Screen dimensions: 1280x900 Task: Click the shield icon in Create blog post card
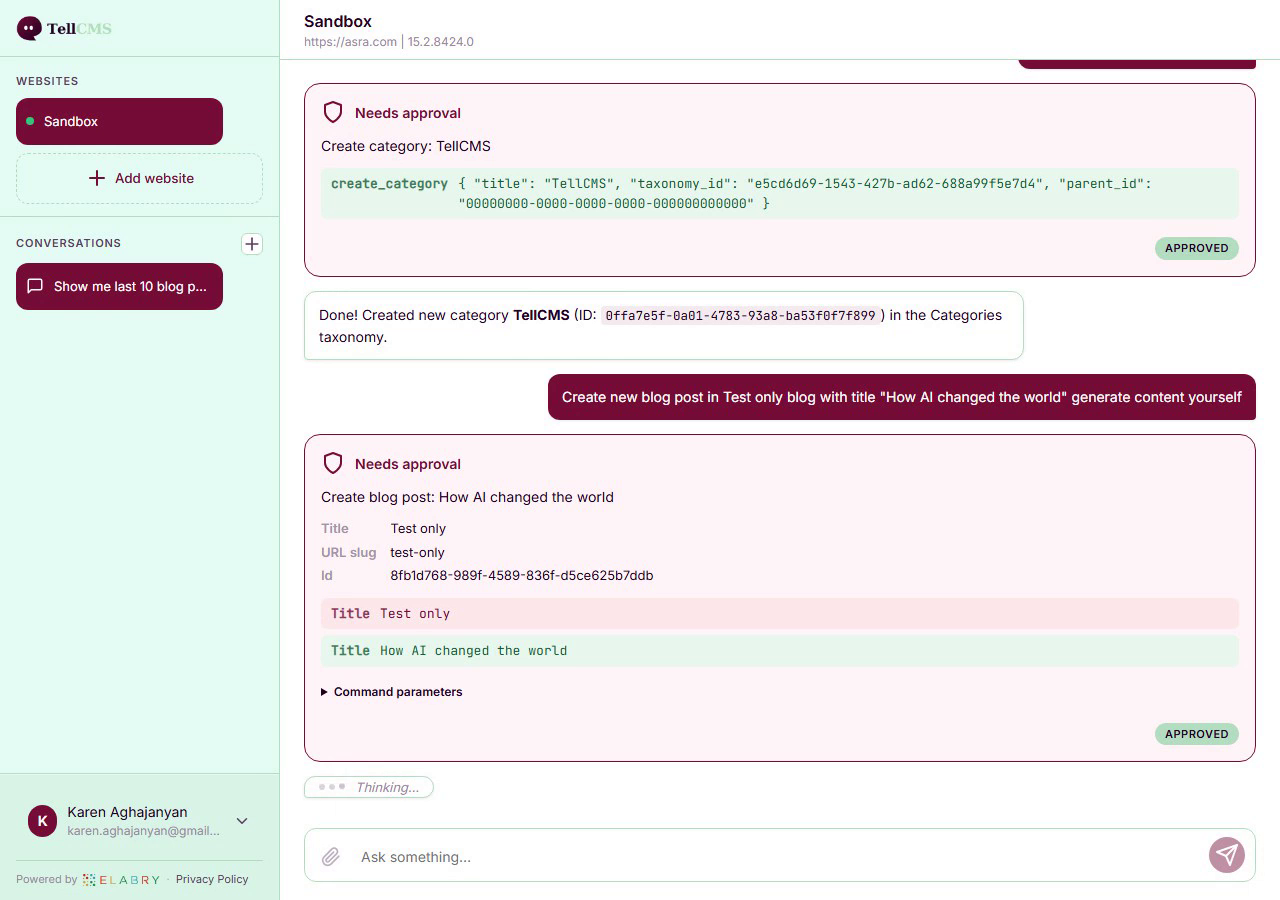[333, 463]
